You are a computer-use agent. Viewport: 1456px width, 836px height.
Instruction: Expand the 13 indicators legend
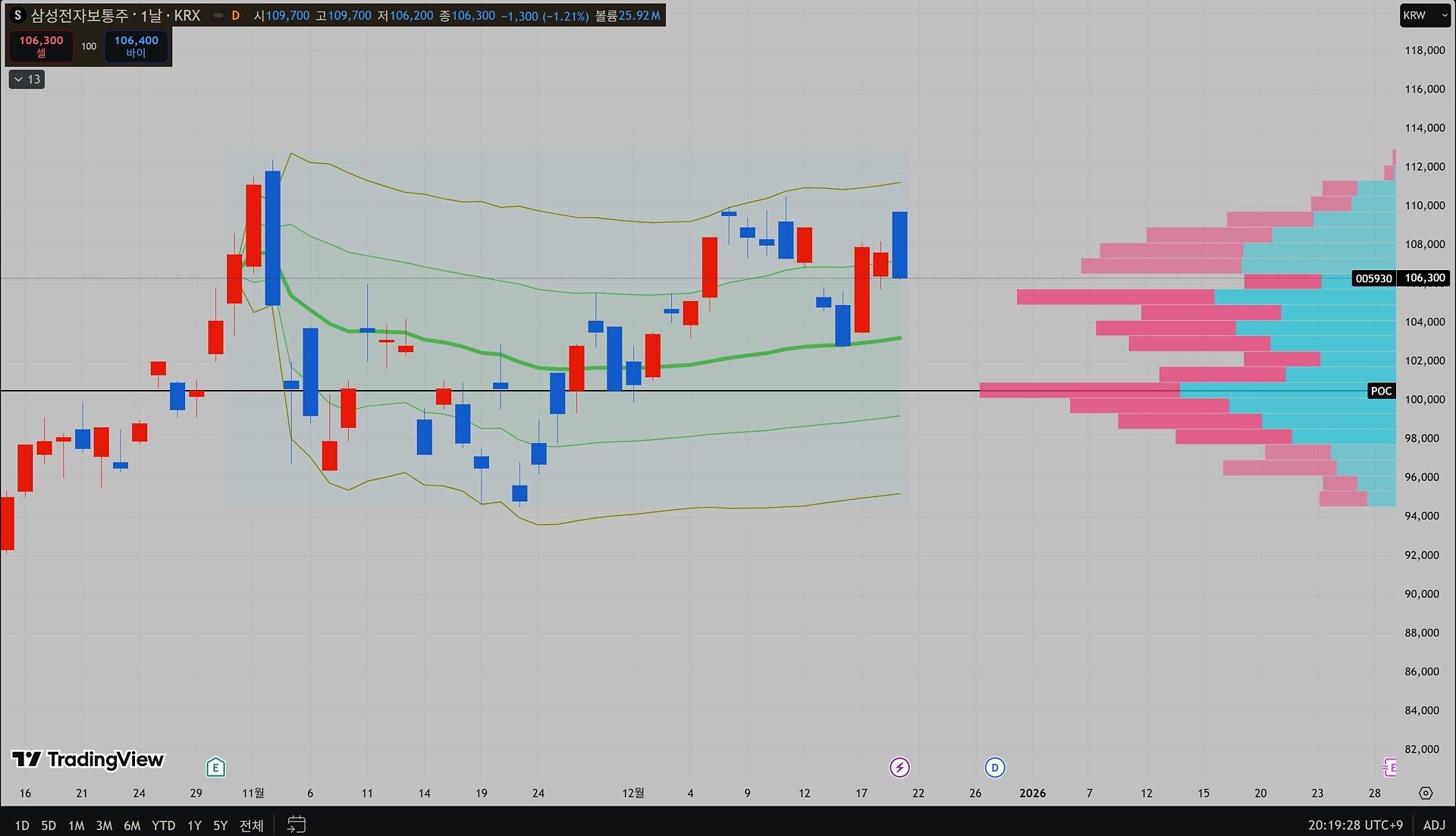27,79
